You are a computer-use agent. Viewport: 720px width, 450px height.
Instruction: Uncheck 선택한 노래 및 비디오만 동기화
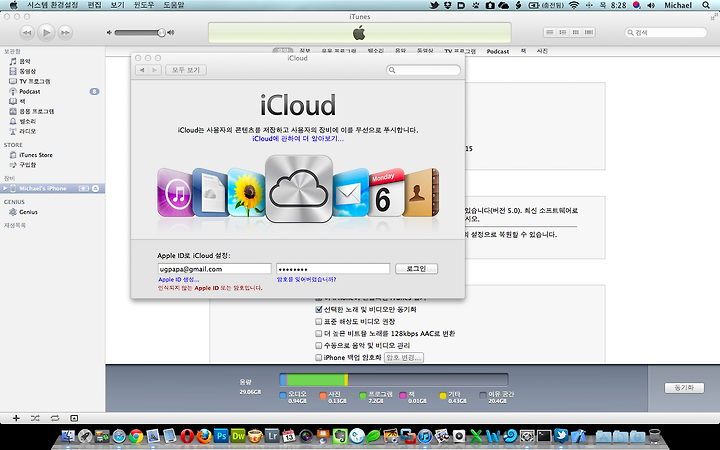319,309
